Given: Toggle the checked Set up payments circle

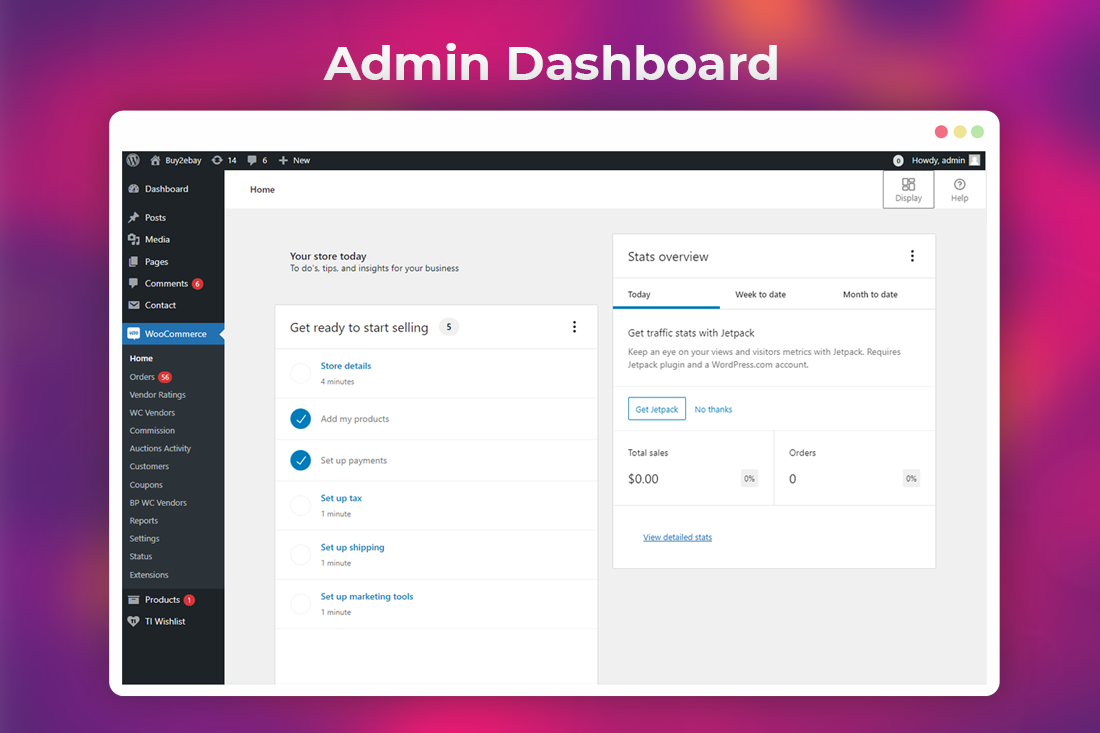Looking at the screenshot, I should coord(300,460).
